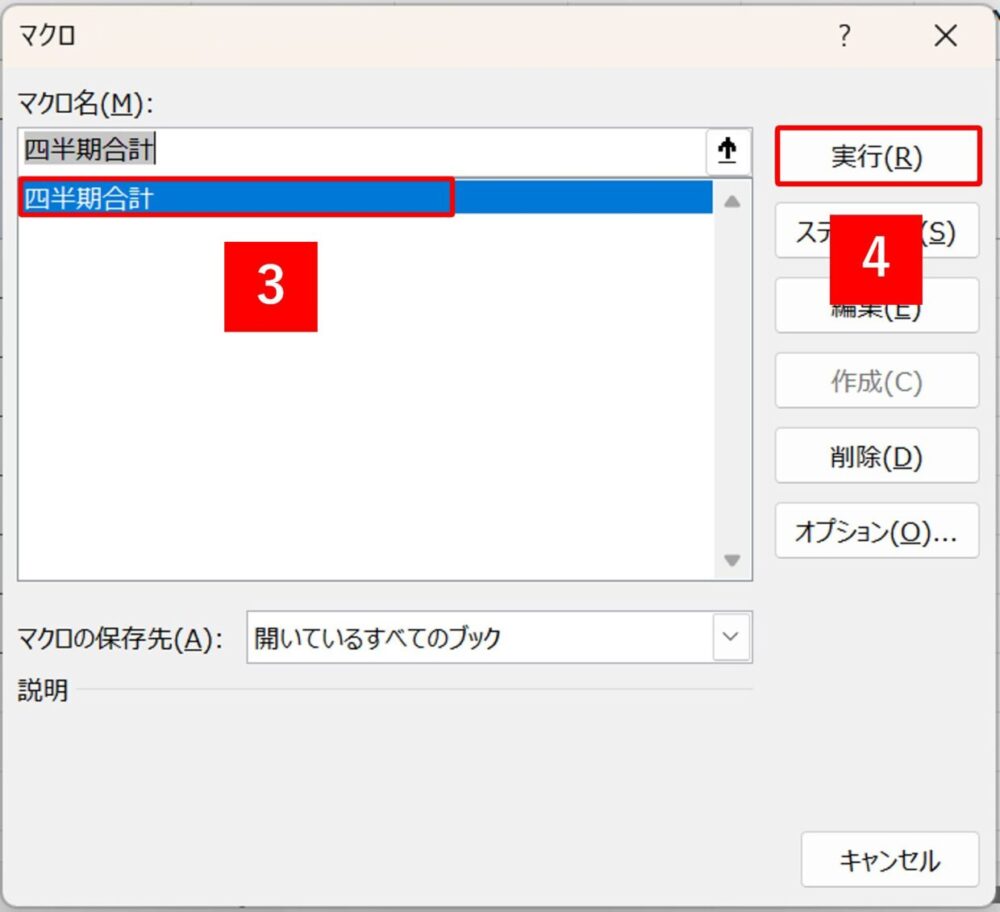
Task: Close the マクロ dialog with X
Action: coord(944,35)
